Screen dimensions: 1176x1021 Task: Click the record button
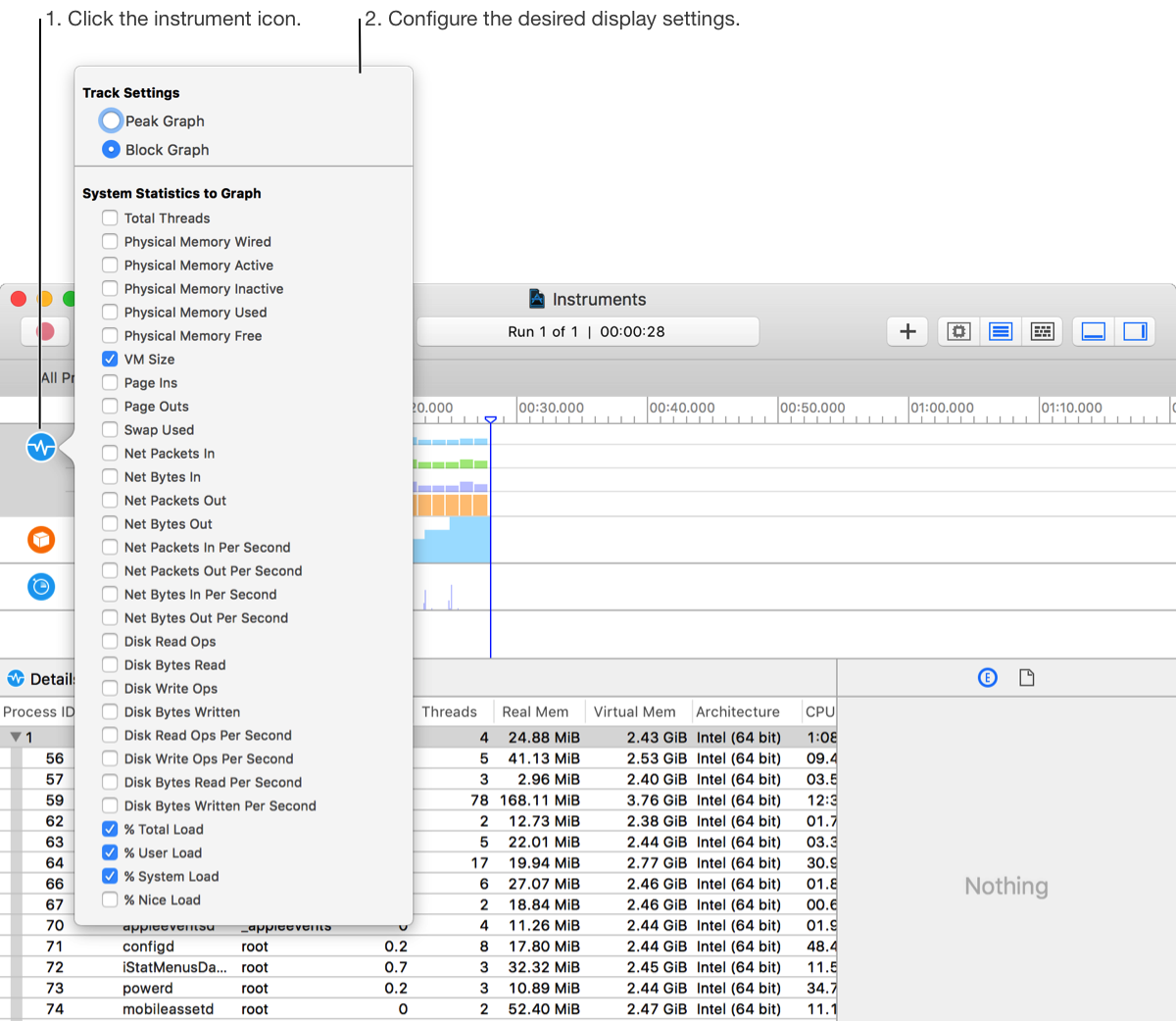click(x=44, y=331)
